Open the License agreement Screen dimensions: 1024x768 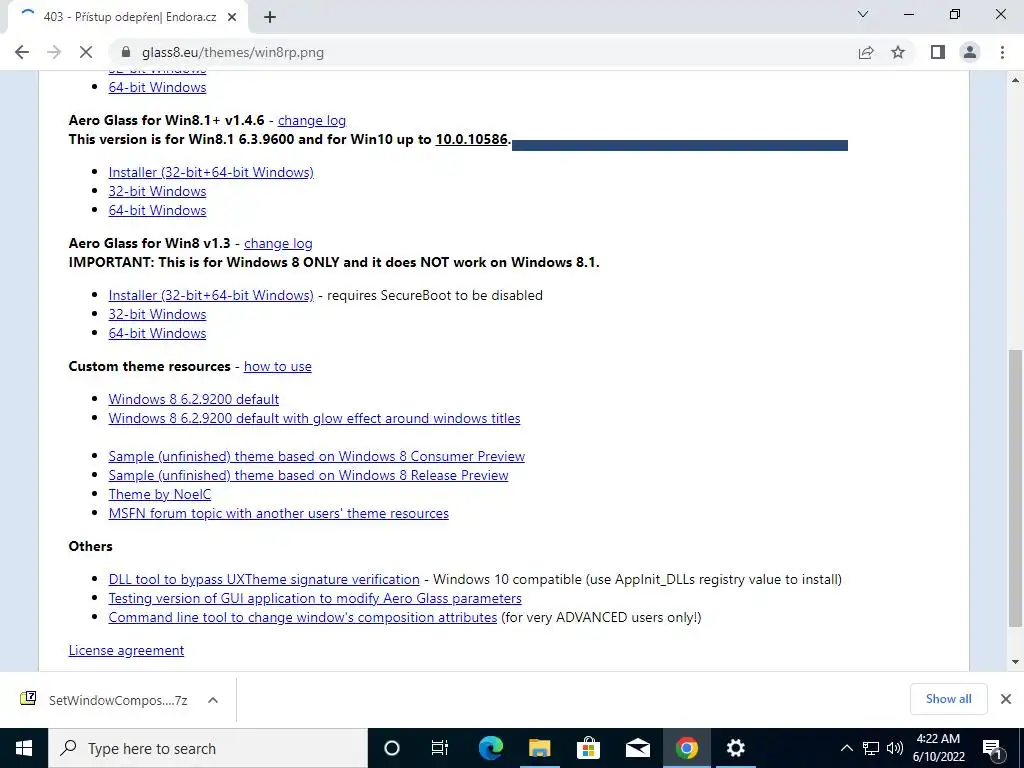127,650
